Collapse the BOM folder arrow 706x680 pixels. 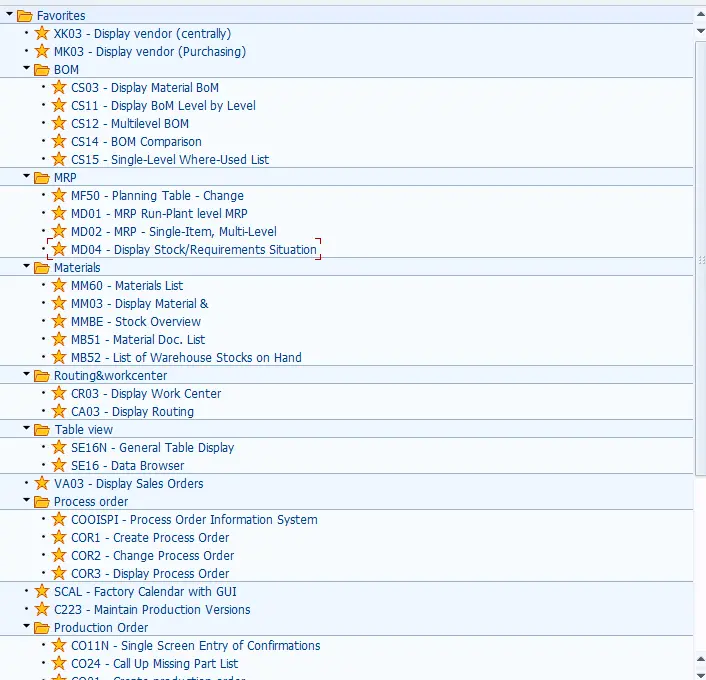[27, 69]
